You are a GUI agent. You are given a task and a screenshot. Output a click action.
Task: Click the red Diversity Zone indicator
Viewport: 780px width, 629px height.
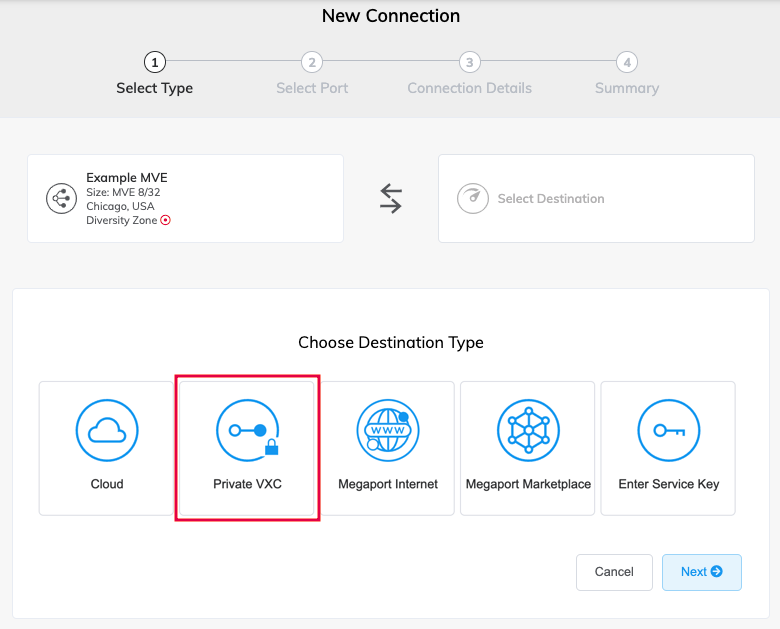click(166, 220)
